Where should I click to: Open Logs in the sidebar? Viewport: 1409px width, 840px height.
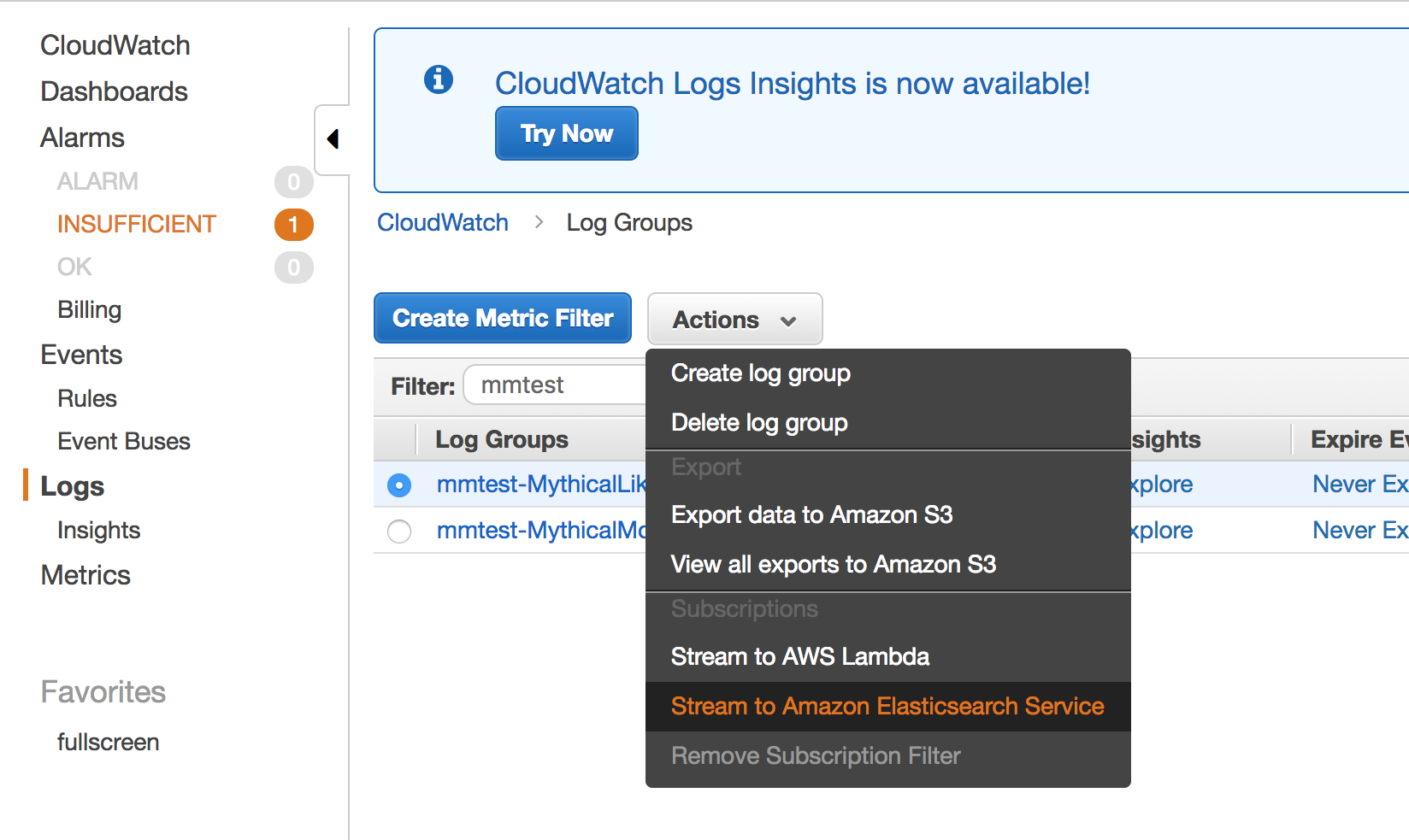pyautogui.click(x=73, y=486)
